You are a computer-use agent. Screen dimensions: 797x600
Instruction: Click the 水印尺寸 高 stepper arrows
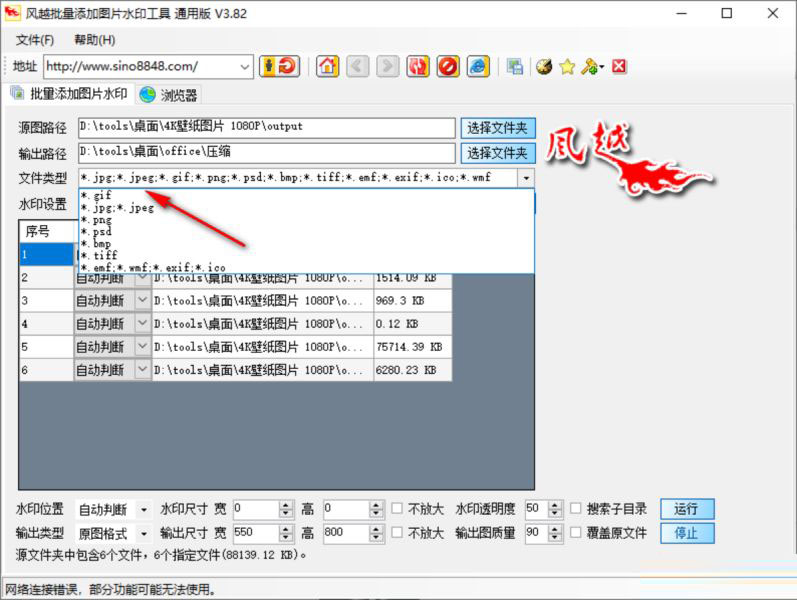[x=376, y=509]
